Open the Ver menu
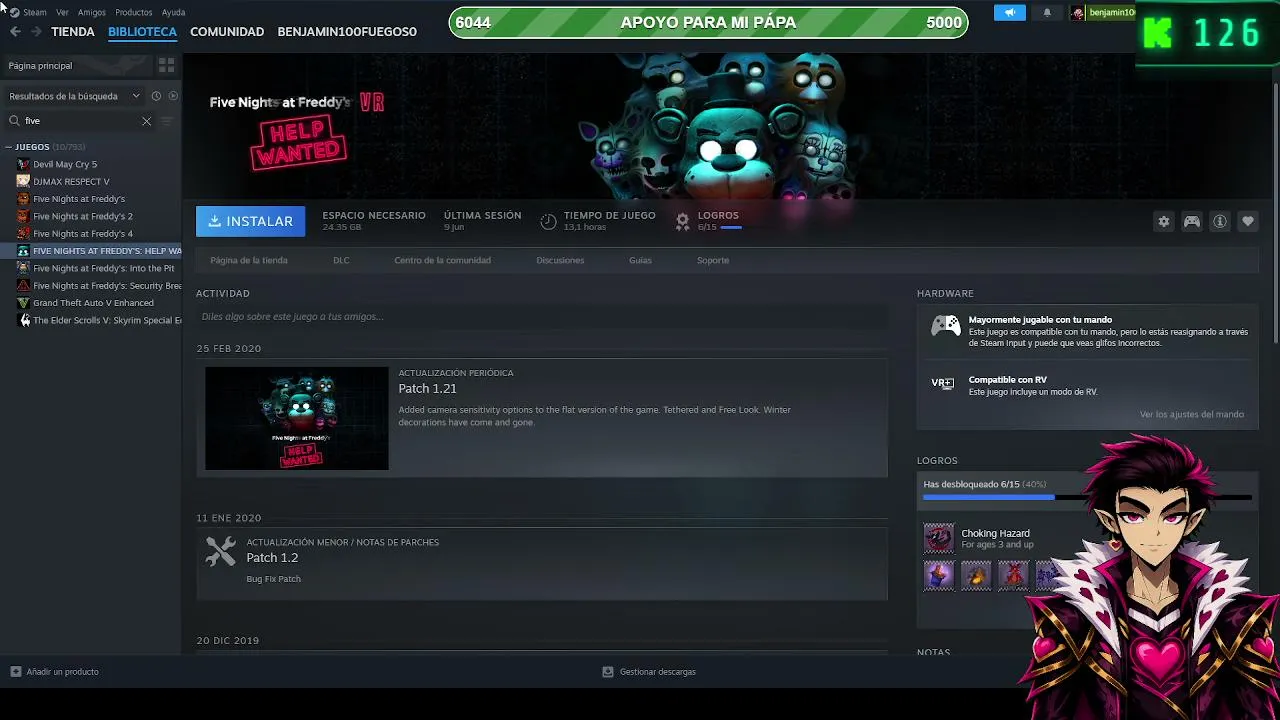 (62, 12)
